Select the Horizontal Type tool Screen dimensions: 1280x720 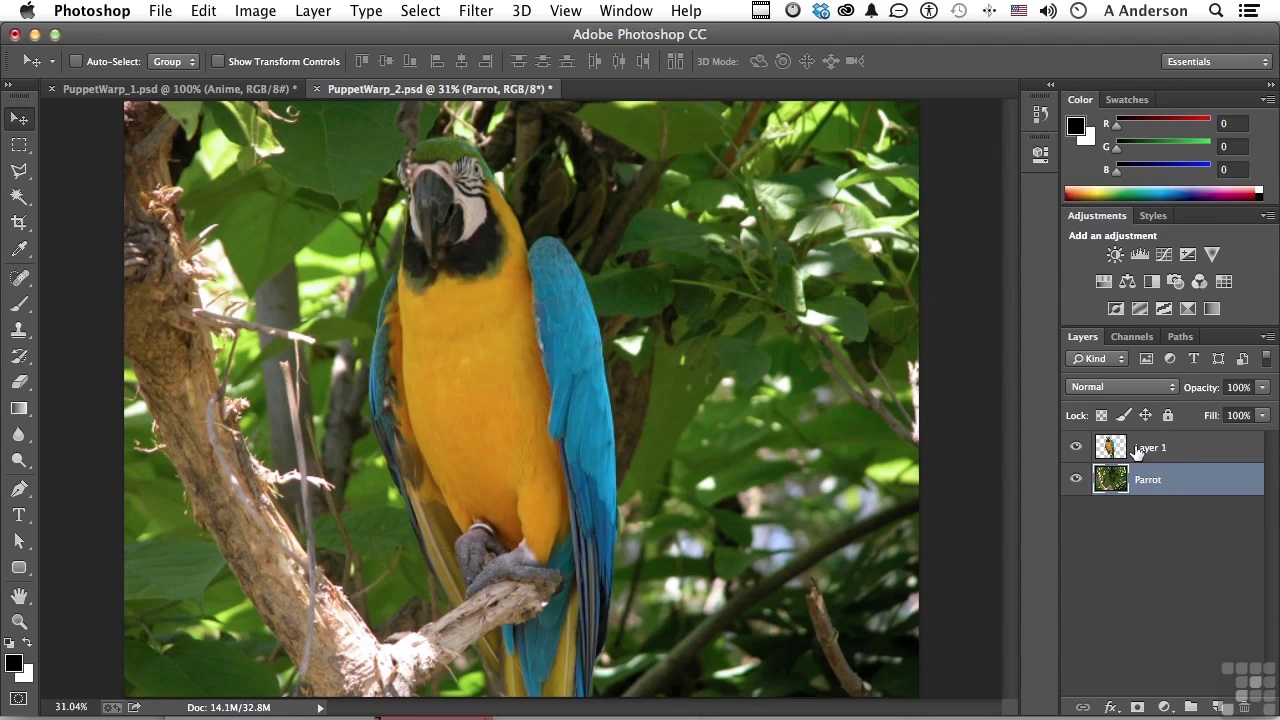19,514
